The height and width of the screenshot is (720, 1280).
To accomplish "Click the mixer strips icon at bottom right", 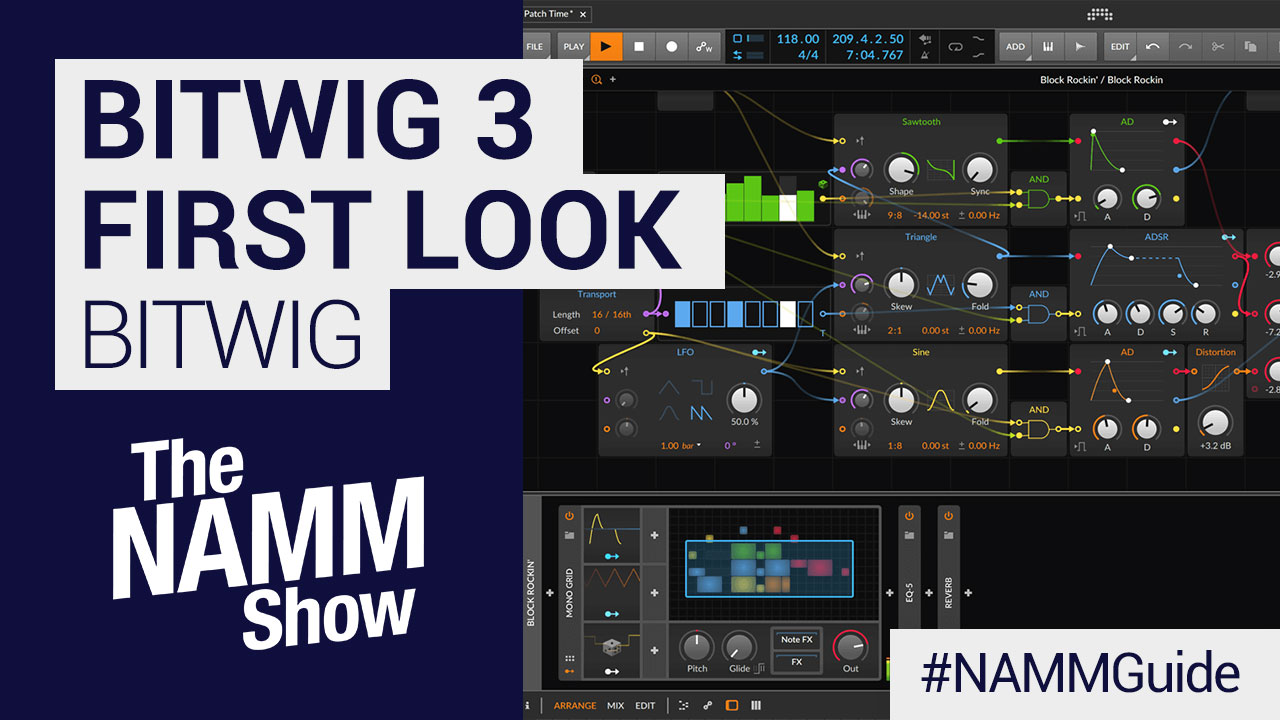I will (758, 705).
